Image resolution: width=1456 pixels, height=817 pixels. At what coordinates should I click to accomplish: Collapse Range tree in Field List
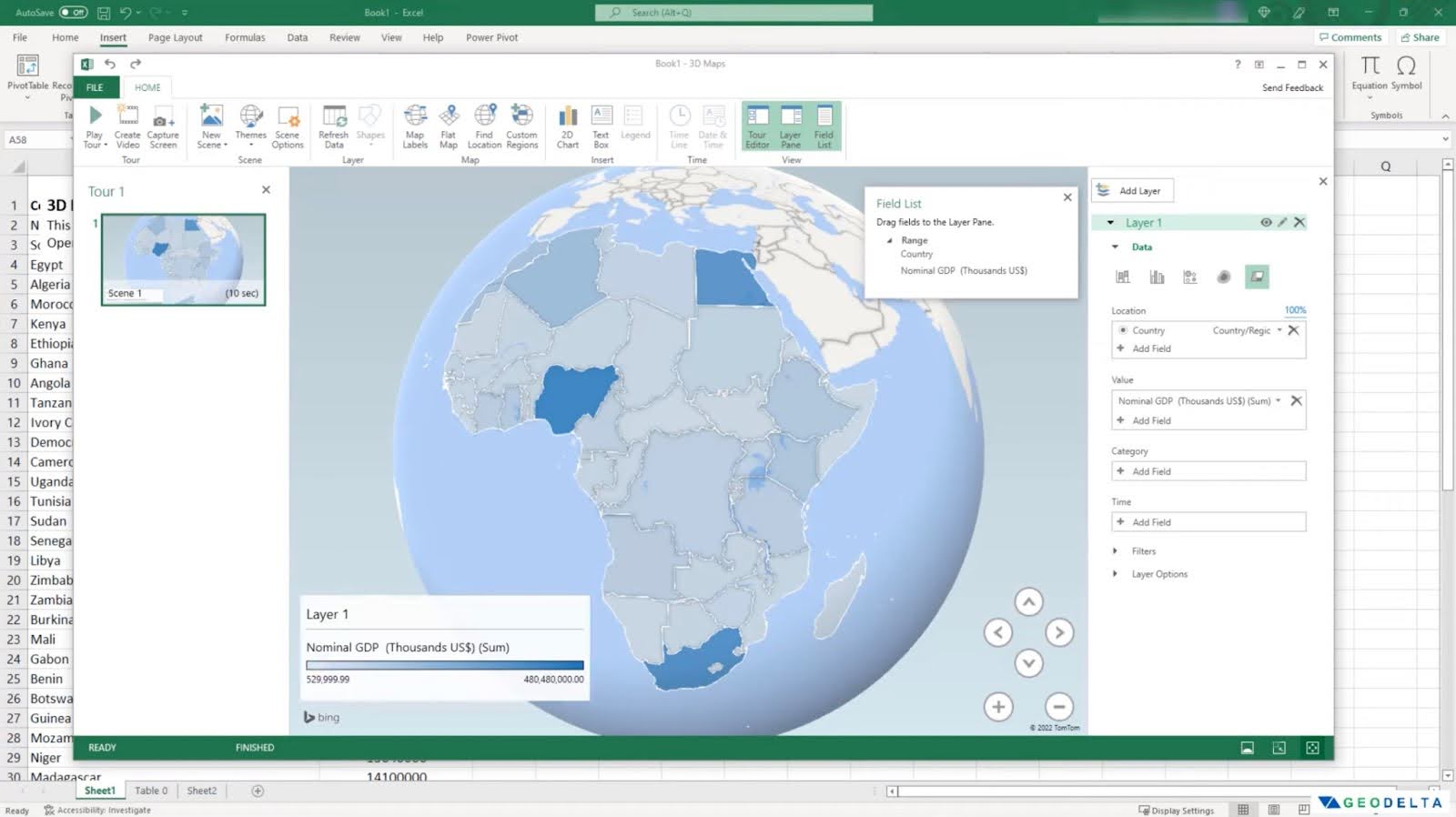[889, 241]
